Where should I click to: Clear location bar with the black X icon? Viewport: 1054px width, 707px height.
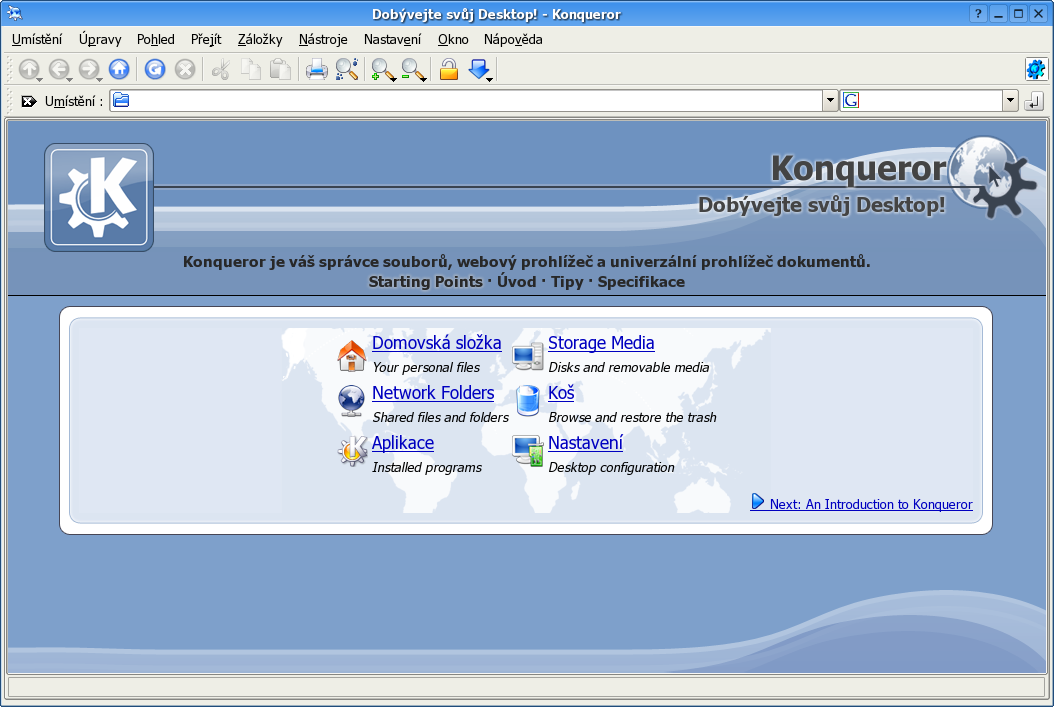click(x=28, y=101)
